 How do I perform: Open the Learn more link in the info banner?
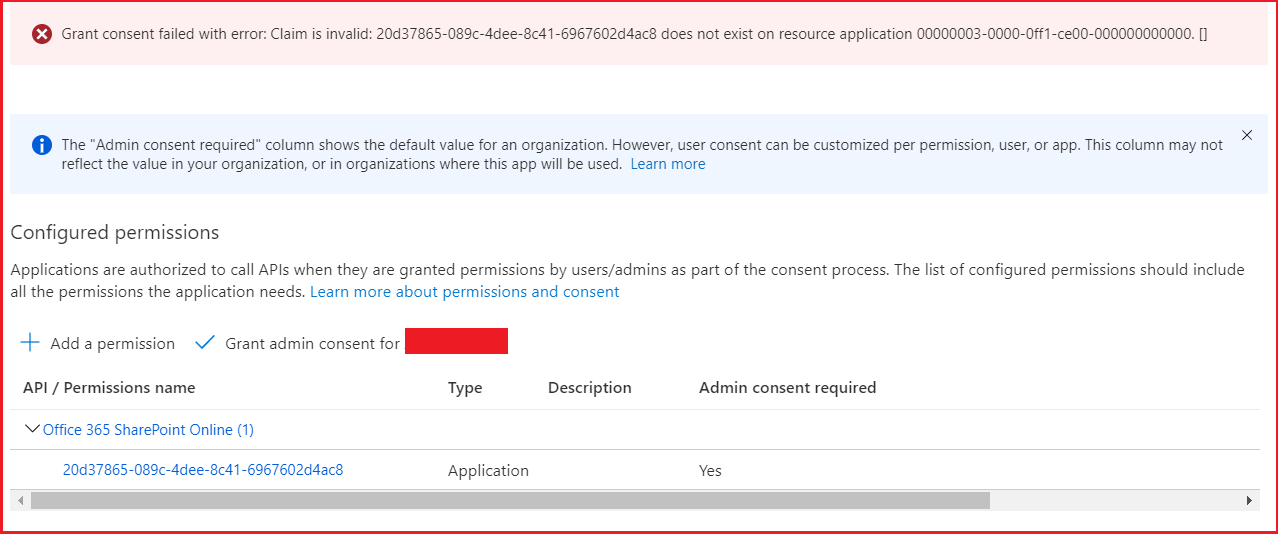(667, 164)
